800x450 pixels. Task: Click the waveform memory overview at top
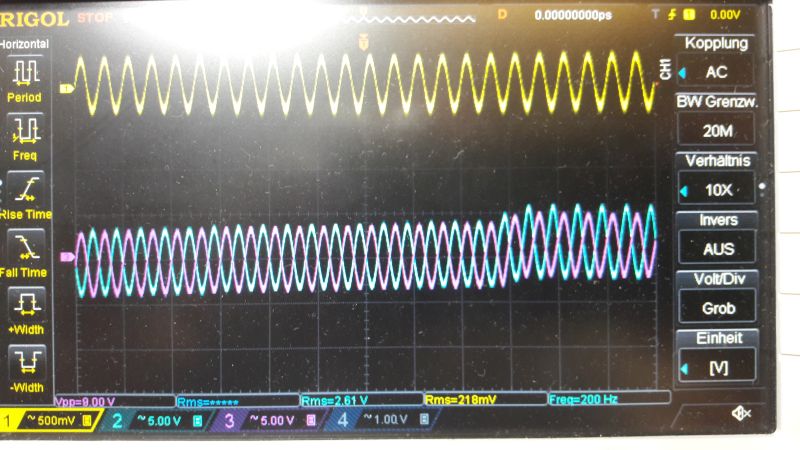coord(411,19)
